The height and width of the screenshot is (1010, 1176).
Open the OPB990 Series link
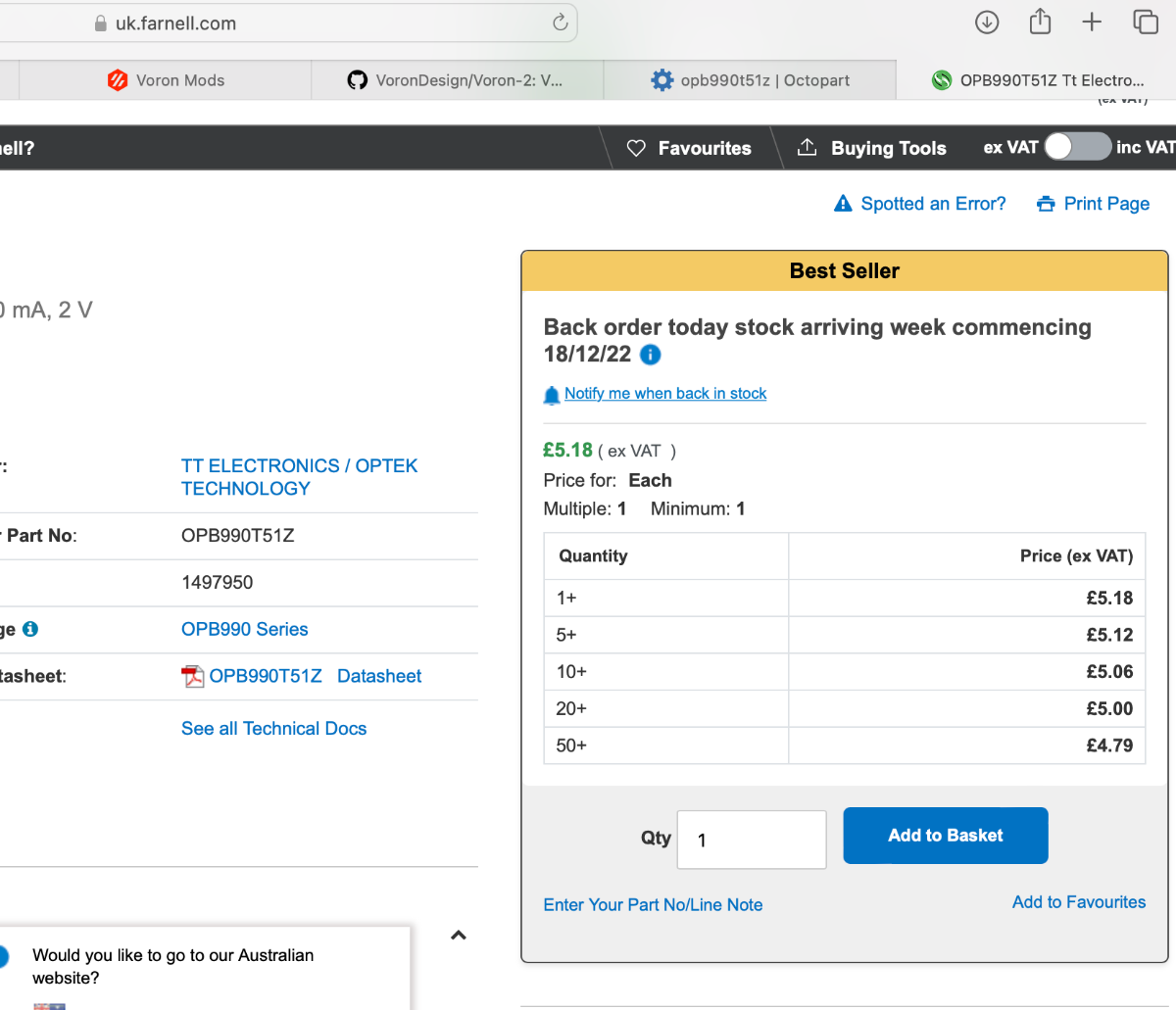(245, 629)
